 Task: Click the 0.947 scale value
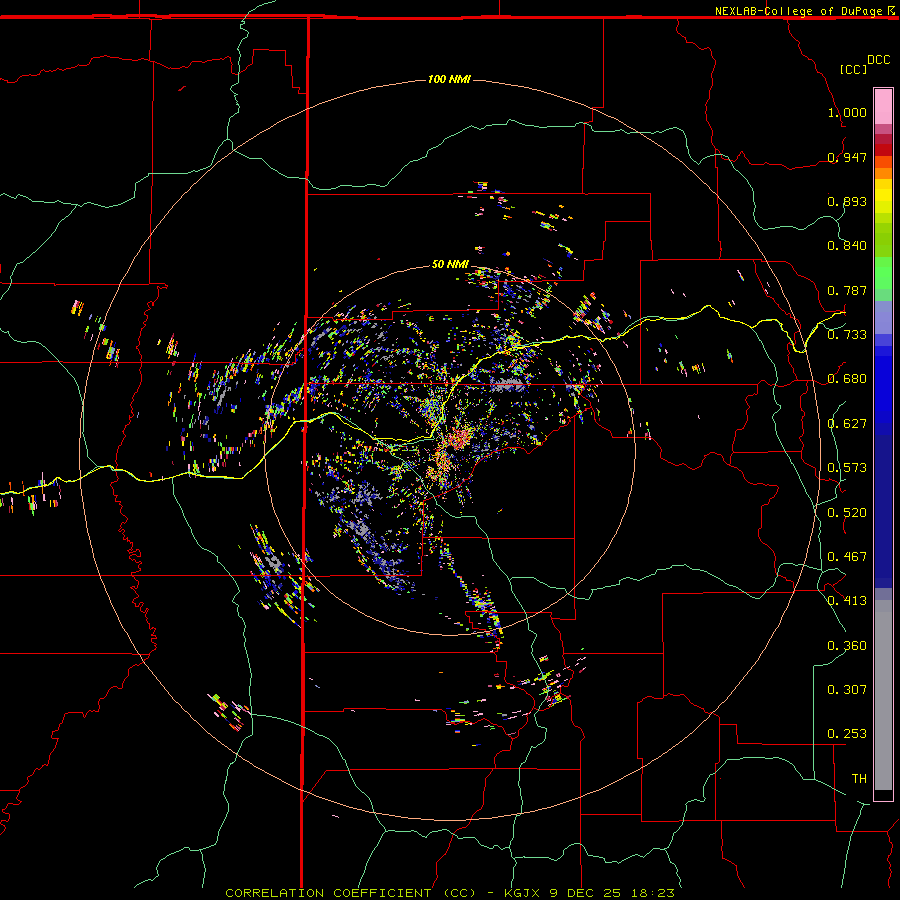[847, 157]
